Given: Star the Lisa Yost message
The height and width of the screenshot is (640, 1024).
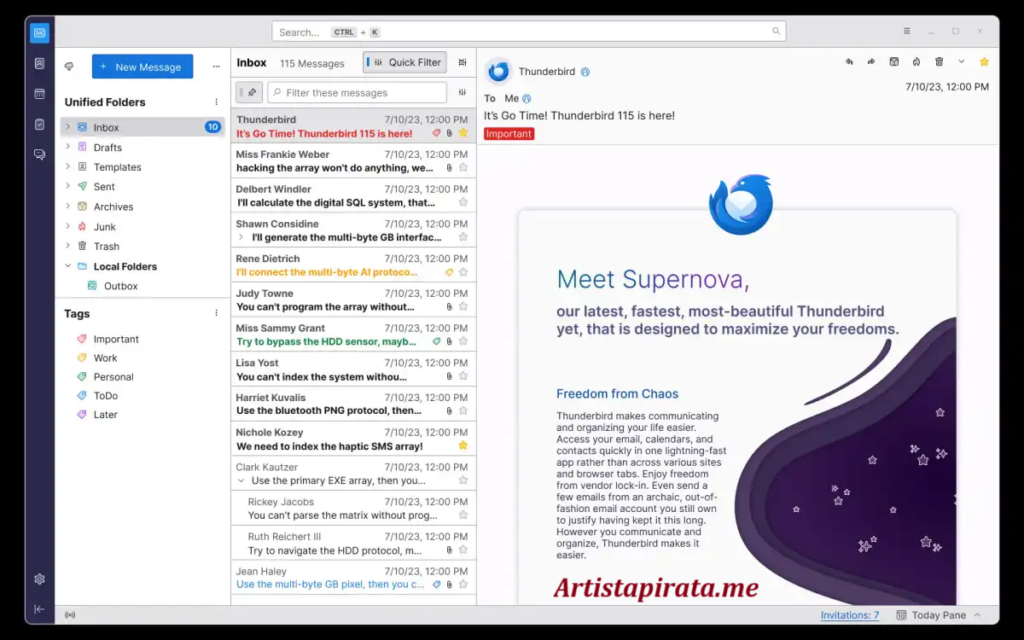Looking at the screenshot, I should [463, 376].
